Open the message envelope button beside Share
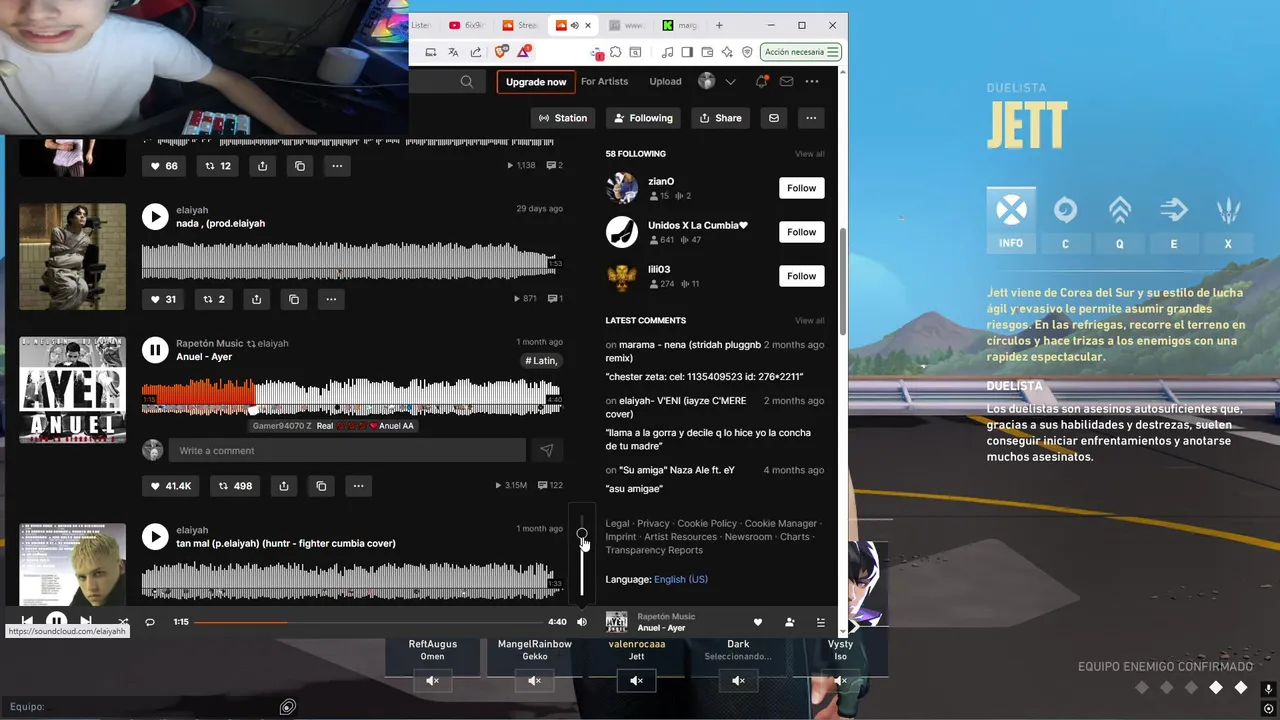Viewport: 1280px width, 720px height. tap(773, 118)
